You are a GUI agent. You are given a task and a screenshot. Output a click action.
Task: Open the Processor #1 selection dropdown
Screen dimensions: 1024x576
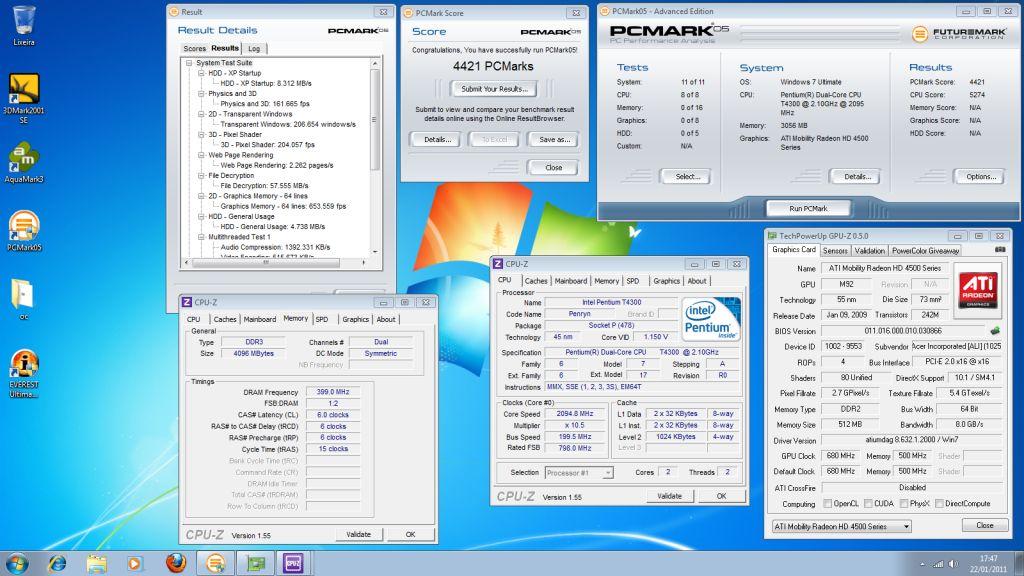tap(579, 473)
